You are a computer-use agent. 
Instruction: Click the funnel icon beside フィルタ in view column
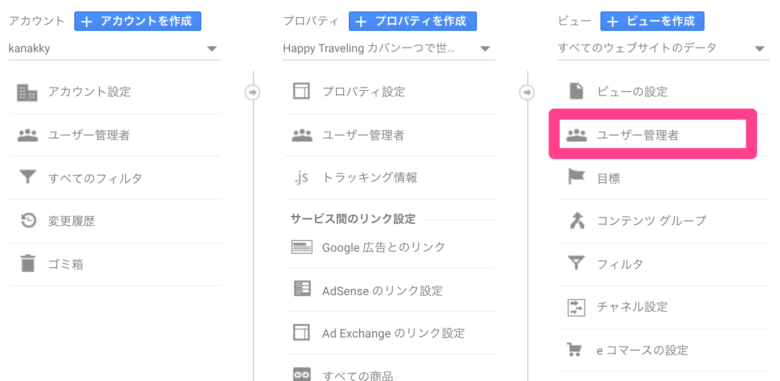pyautogui.click(x=577, y=264)
